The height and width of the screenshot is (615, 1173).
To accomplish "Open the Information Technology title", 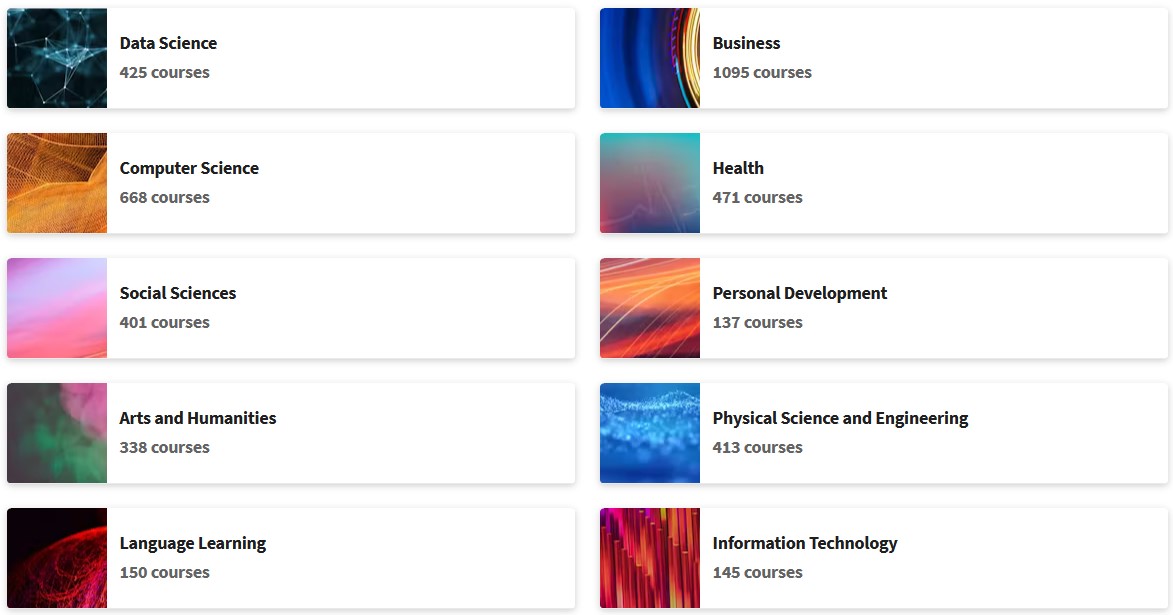I will tap(805, 543).
